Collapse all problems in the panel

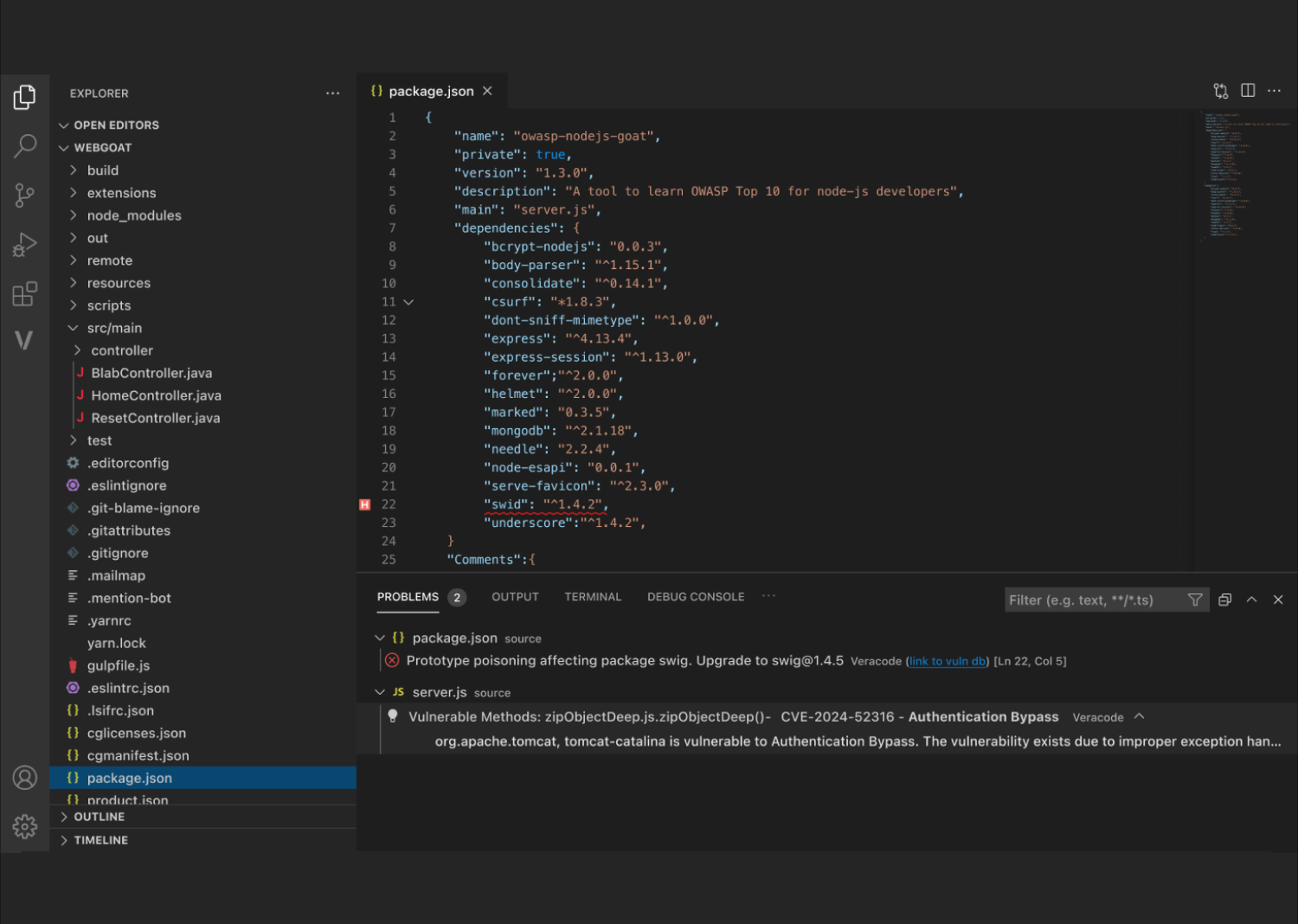tap(1224, 600)
